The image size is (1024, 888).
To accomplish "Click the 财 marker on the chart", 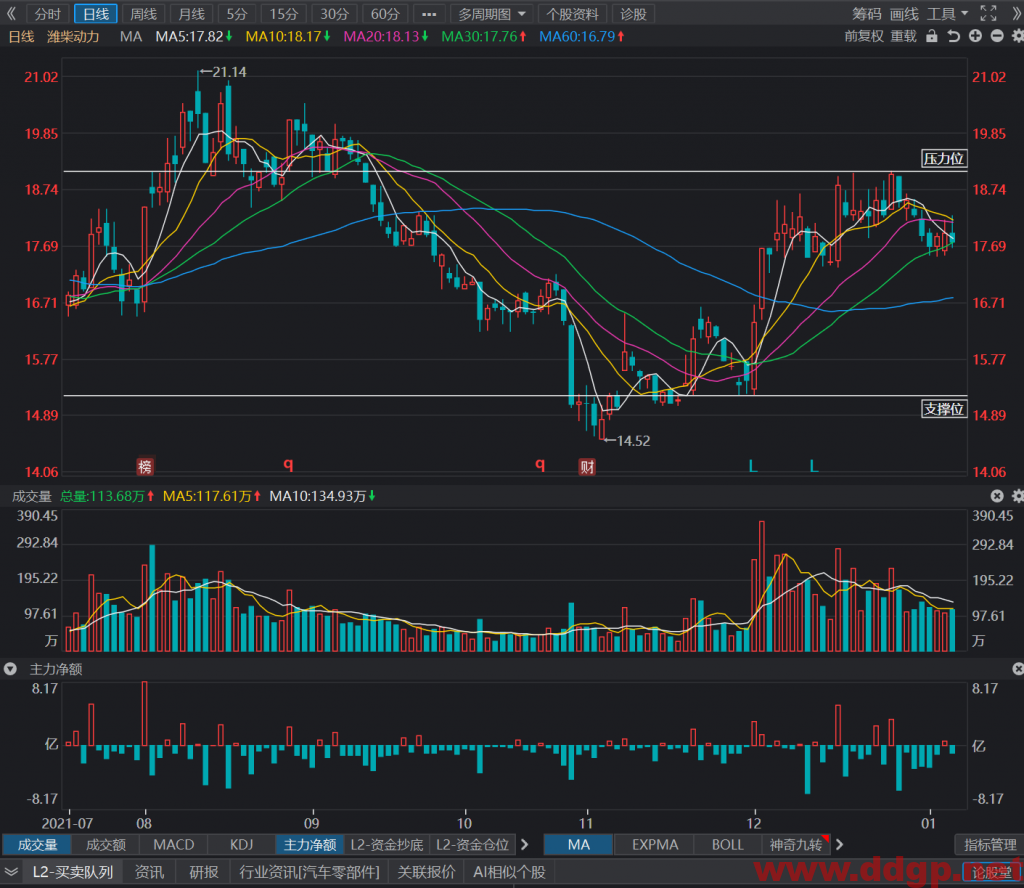I will 587,466.
